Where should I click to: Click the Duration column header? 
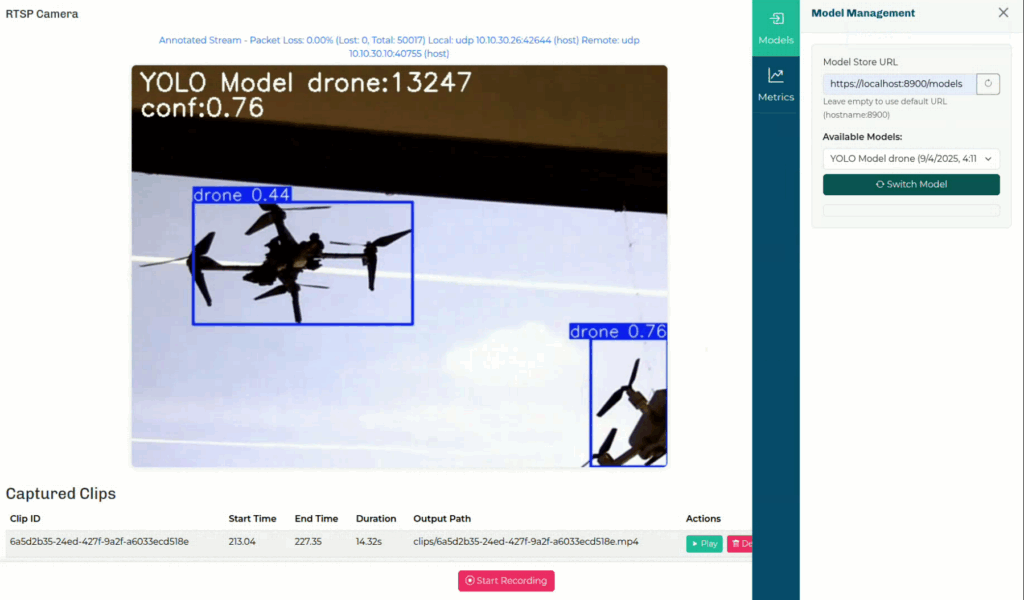click(x=376, y=519)
